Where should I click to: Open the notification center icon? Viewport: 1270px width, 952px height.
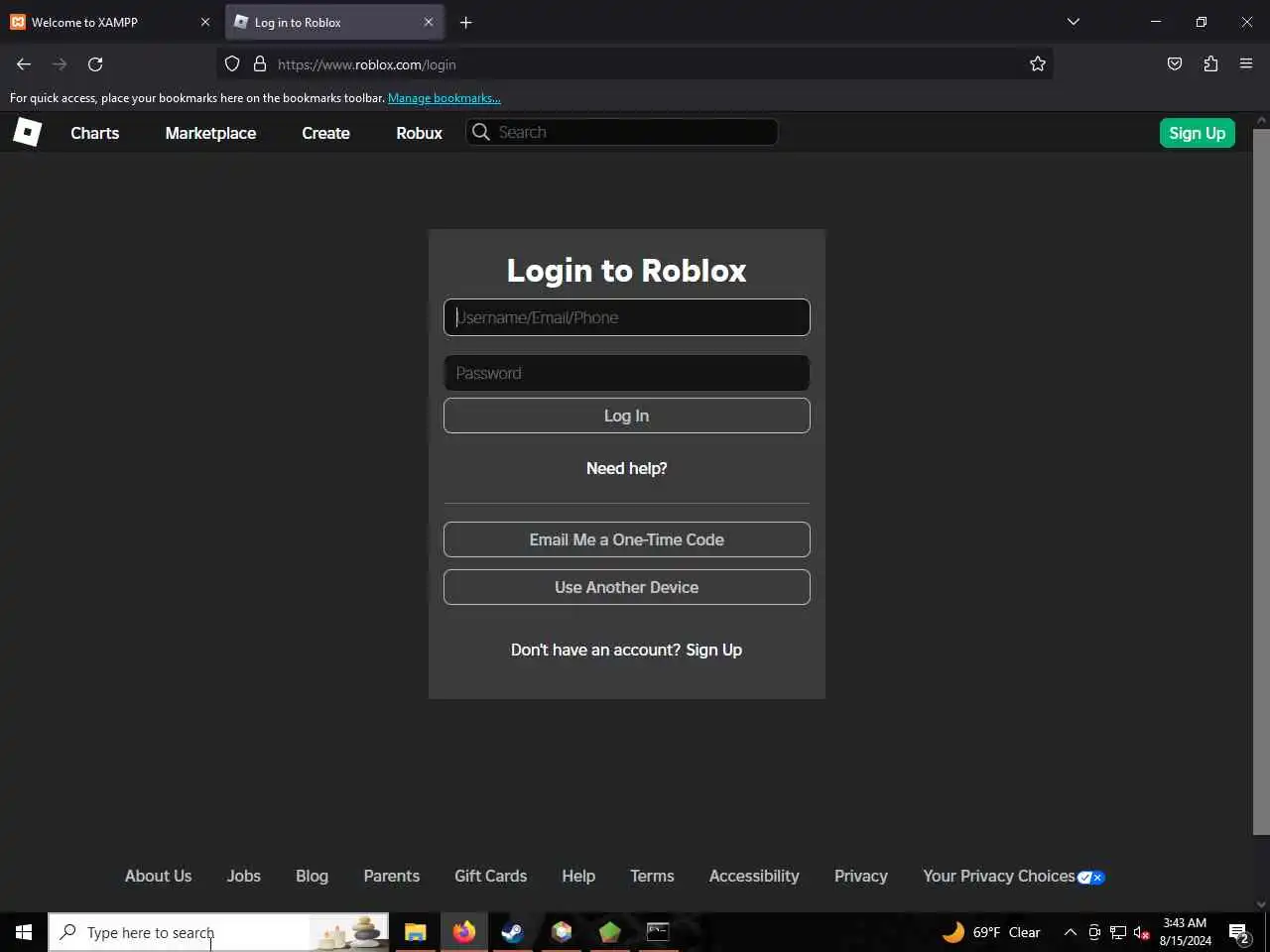click(1239, 932)
